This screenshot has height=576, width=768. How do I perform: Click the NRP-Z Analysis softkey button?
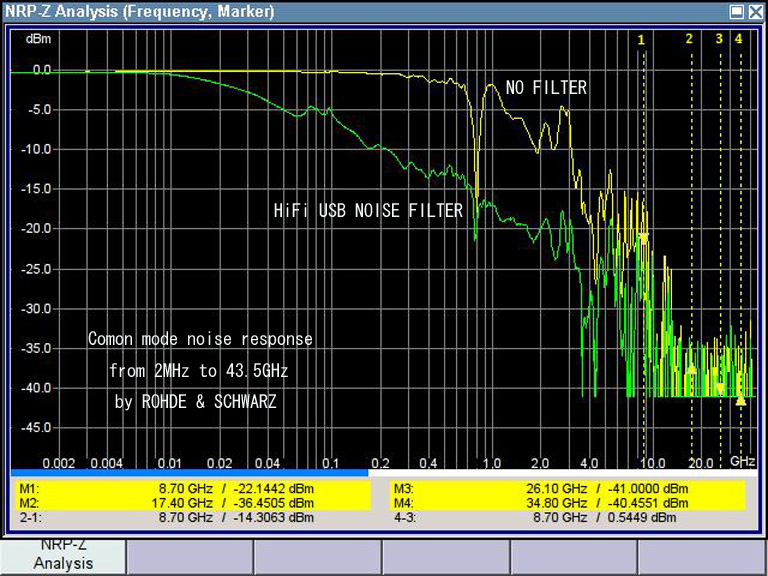63,557
